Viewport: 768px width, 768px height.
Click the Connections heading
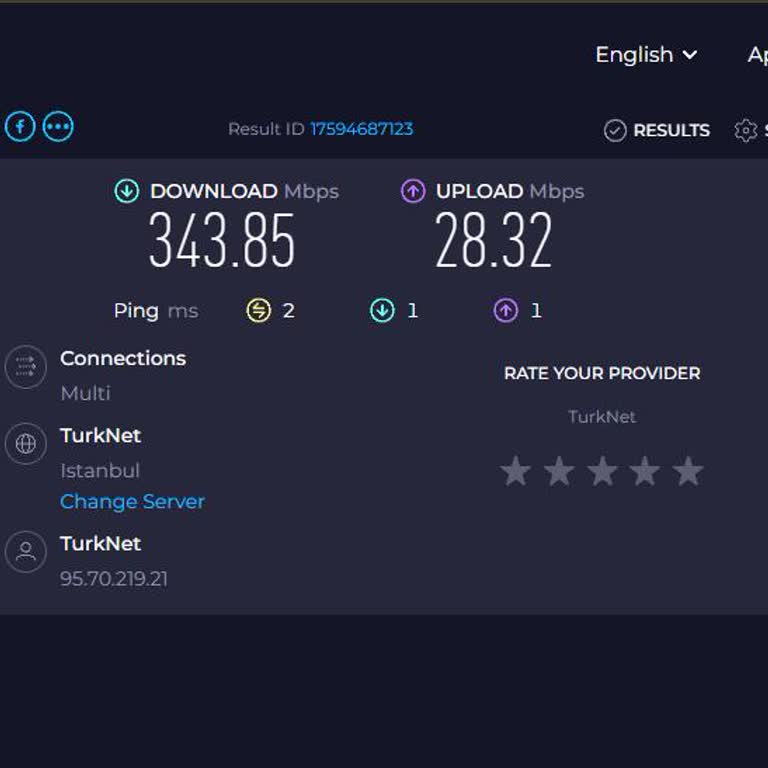pos(123,359)
